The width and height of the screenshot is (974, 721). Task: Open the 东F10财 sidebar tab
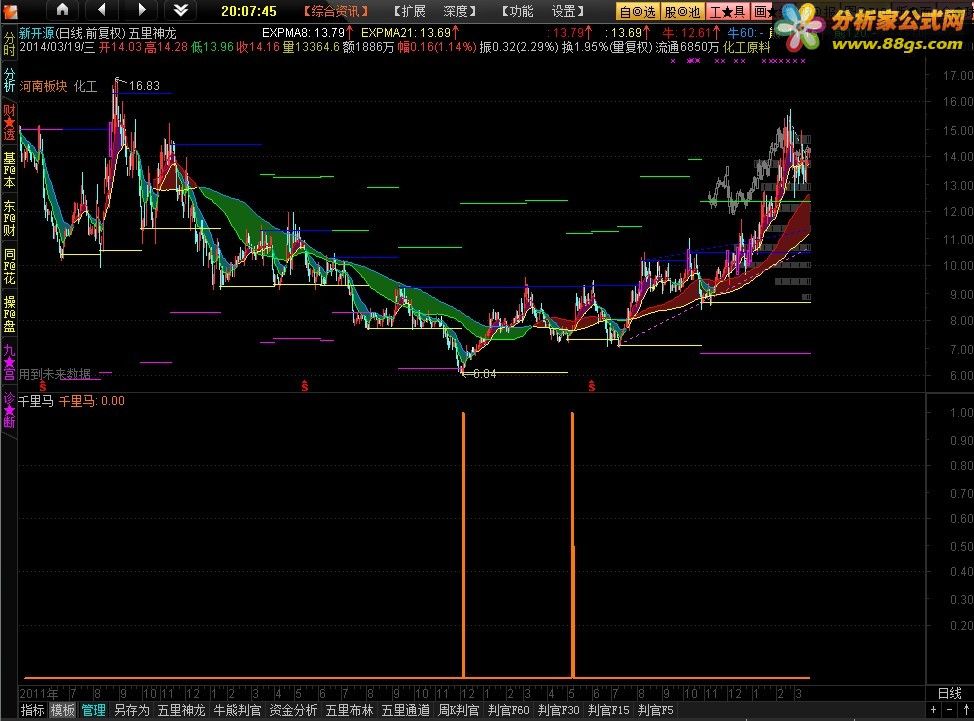9,218
